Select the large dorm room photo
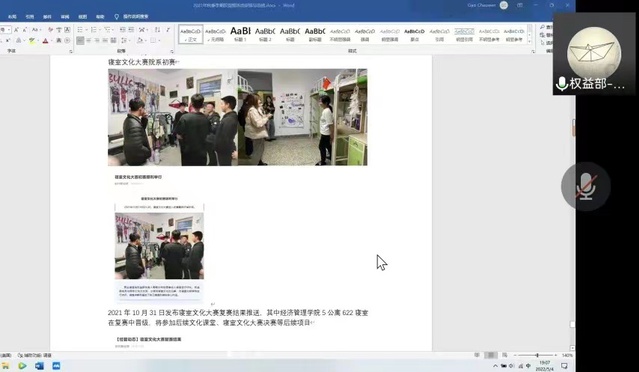 coord(238,117)
